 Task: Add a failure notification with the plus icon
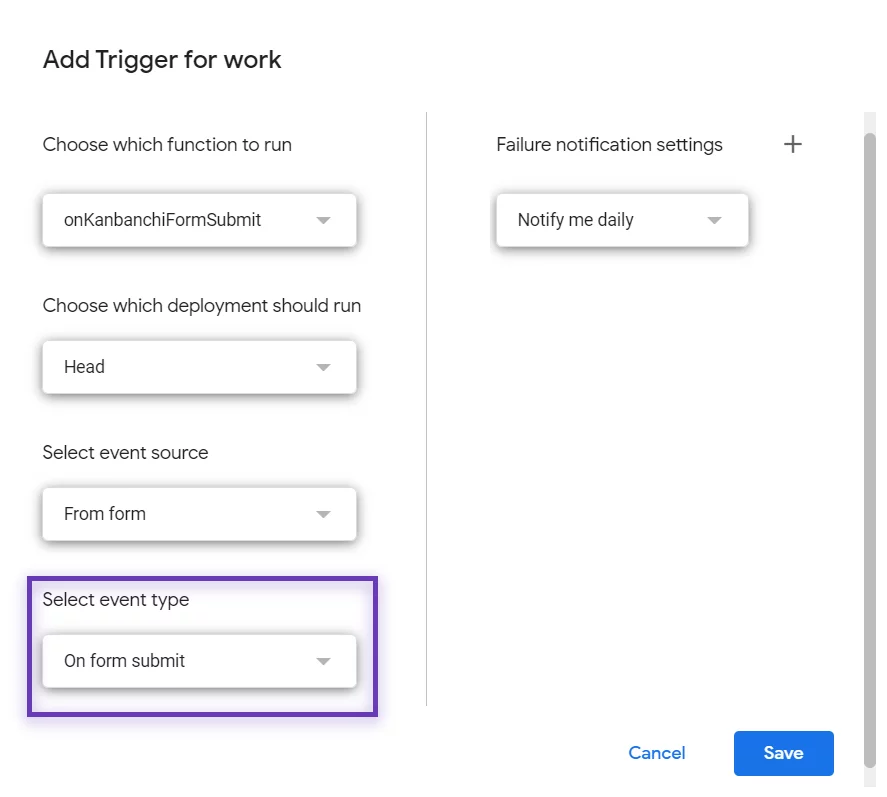tap(793, 144)
